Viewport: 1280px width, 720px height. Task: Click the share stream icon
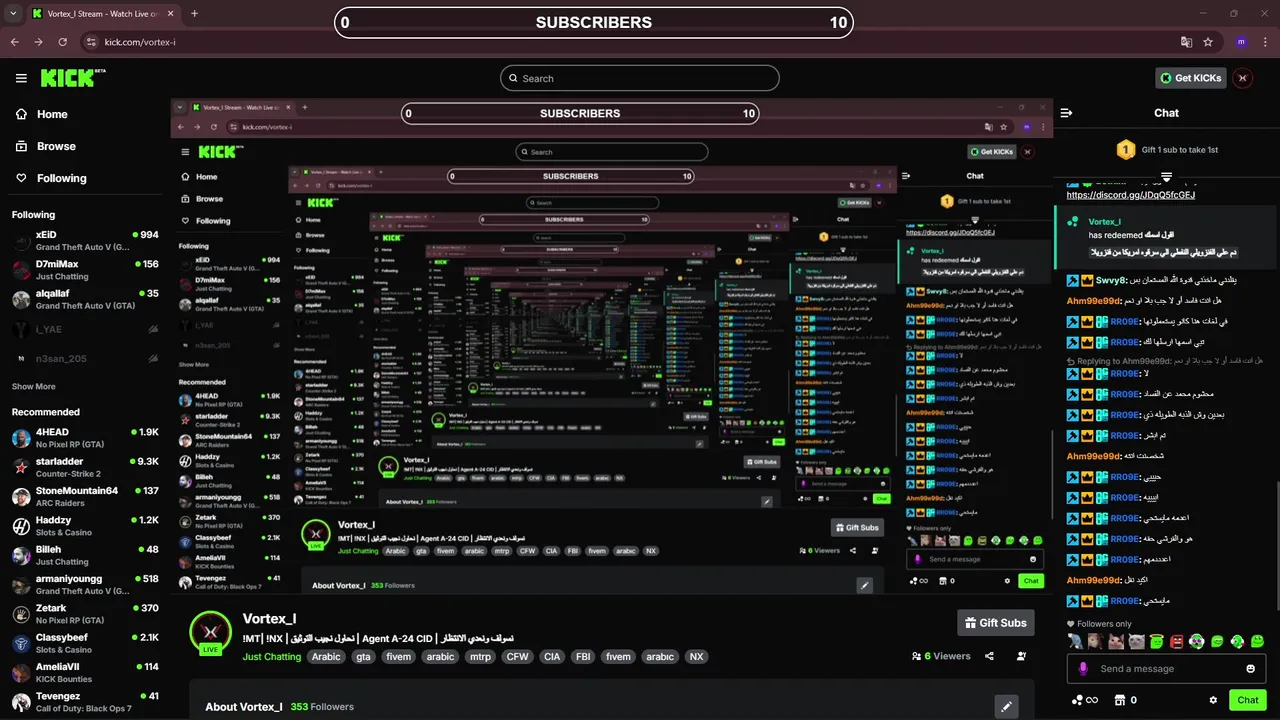[x=989, y=656]
